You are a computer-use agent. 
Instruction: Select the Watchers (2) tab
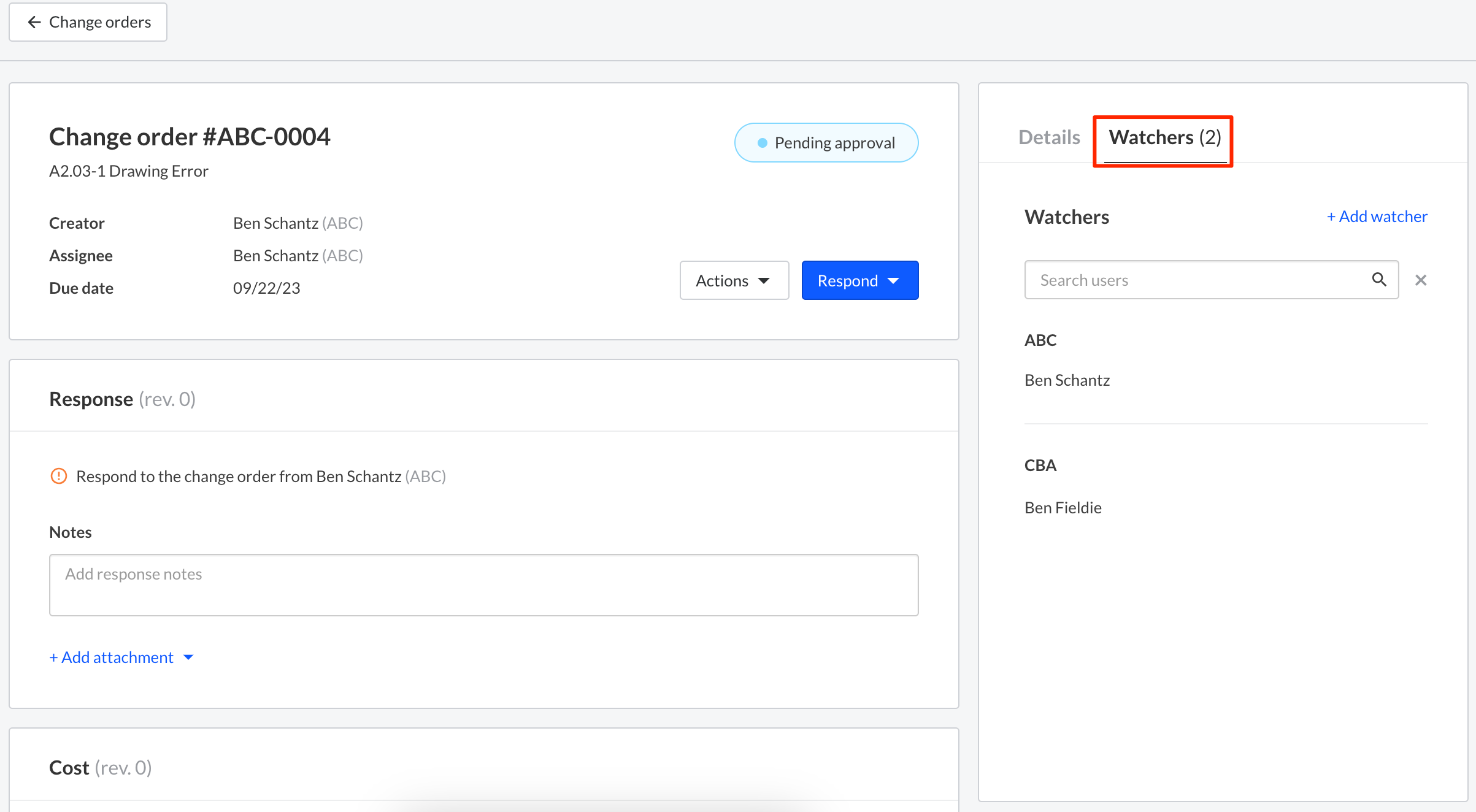tap(1164, 137)
